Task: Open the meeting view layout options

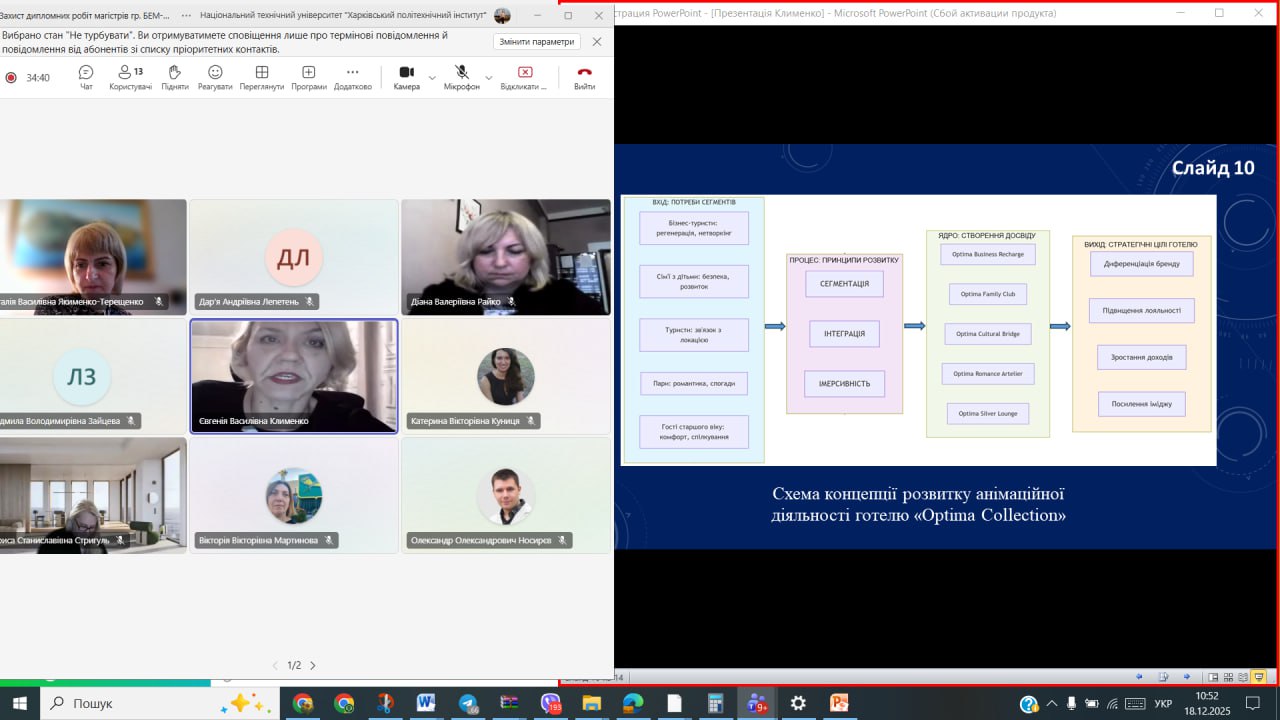Action: [262, 77]
